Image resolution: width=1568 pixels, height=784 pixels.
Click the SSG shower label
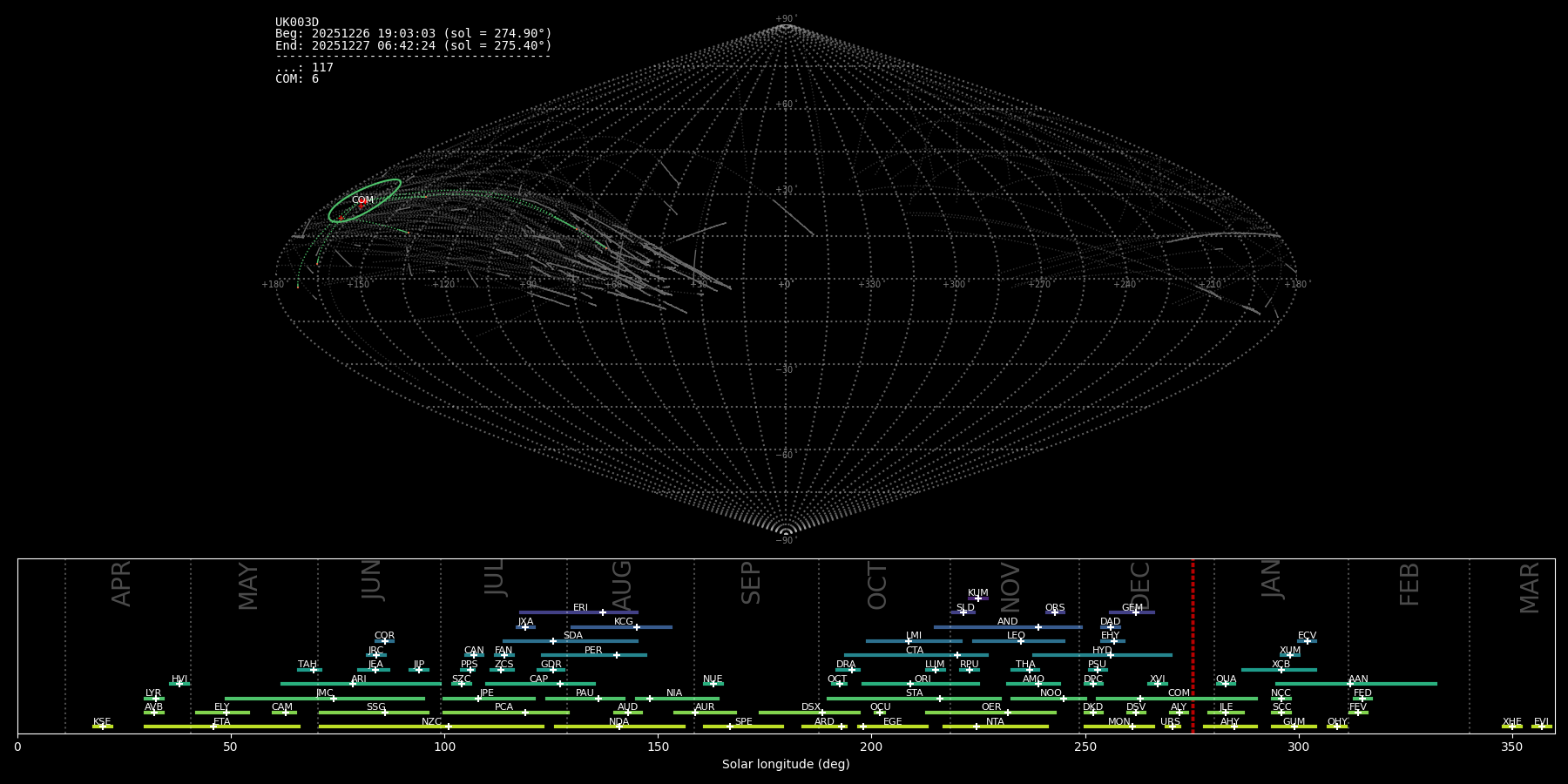click(x=375, y=707)
